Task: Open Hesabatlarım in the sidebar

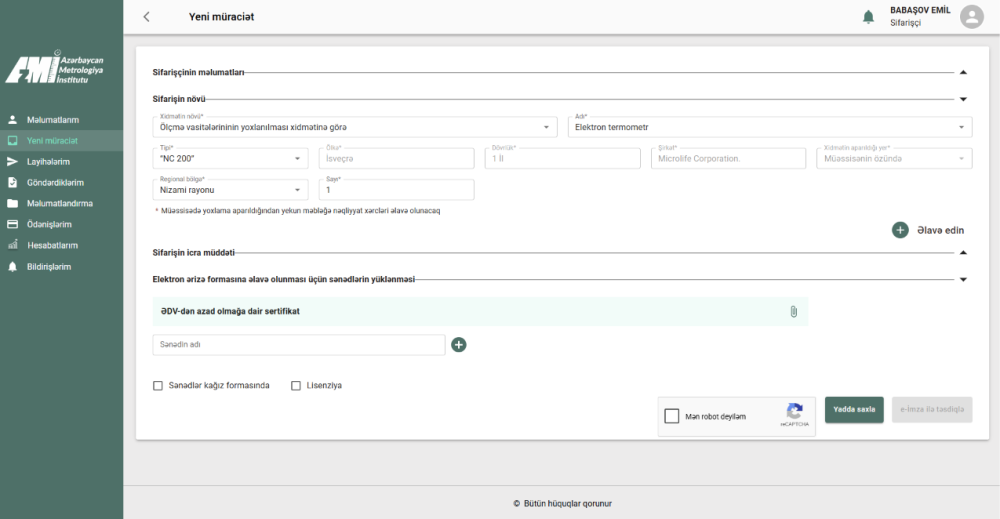Action: 52,245
